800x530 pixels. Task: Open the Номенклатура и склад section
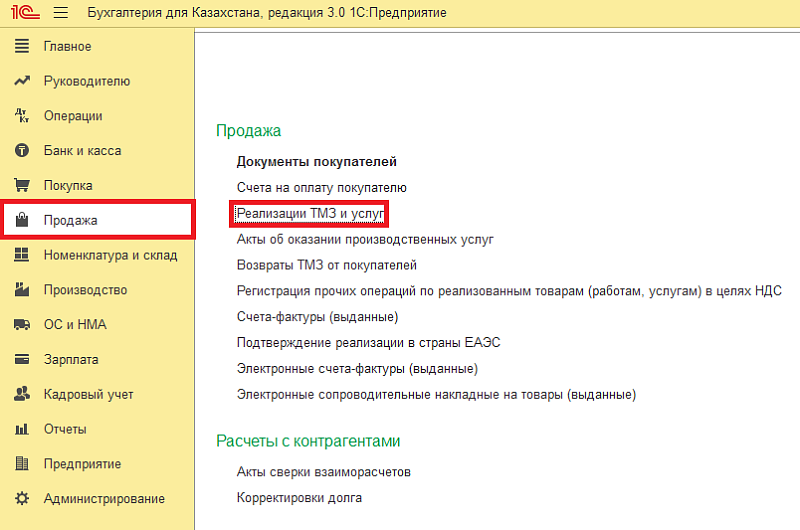pyautogui.click(x=110, y=255)
